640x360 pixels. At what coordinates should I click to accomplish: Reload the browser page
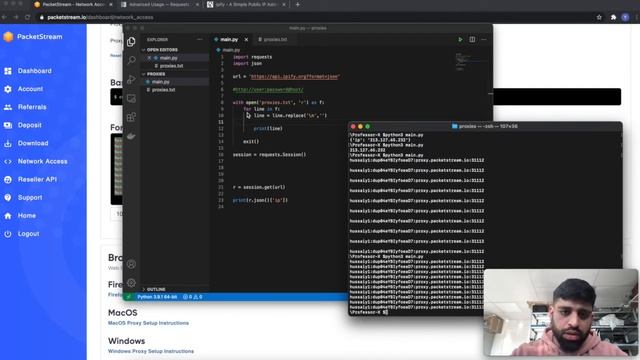pos(28,17)
